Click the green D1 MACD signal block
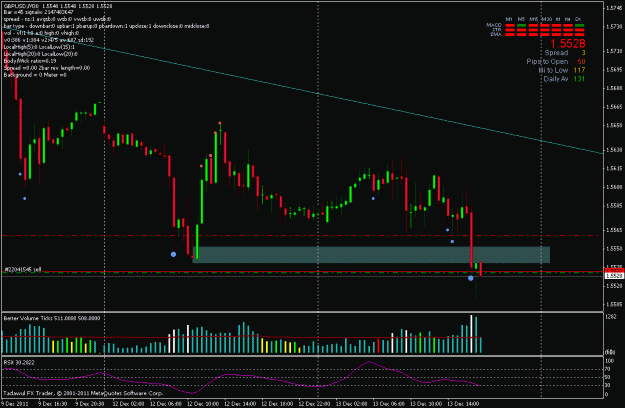Image resolution: width=625 pixels, height=408 pixels. click(580, 26)
